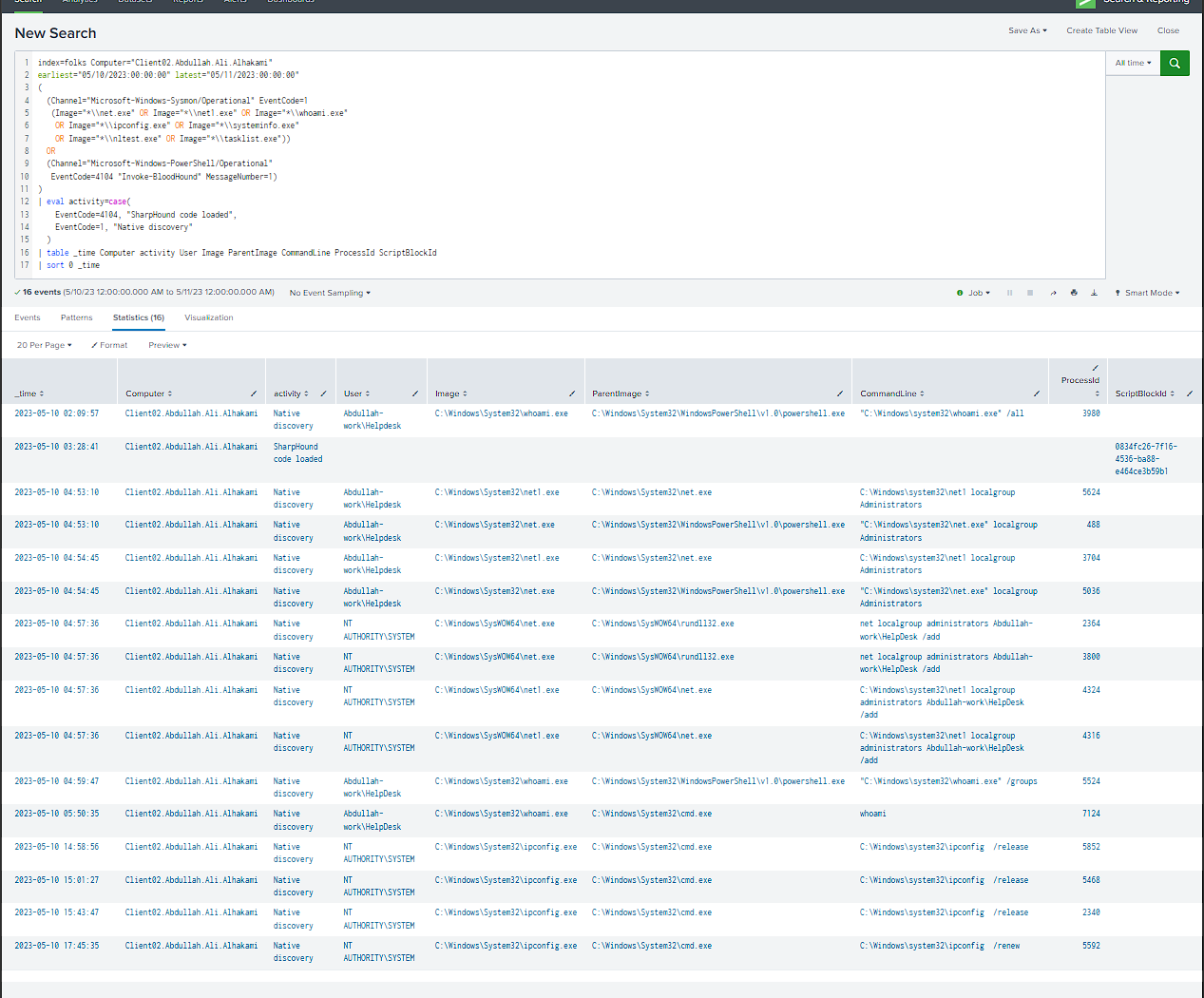Sort table by User column header

(x=357, y=393)
